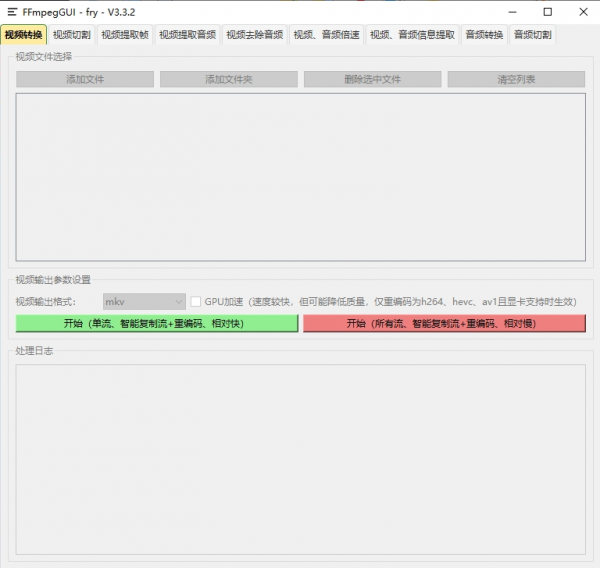Click inside the video file list area

(x=301, y=177)
